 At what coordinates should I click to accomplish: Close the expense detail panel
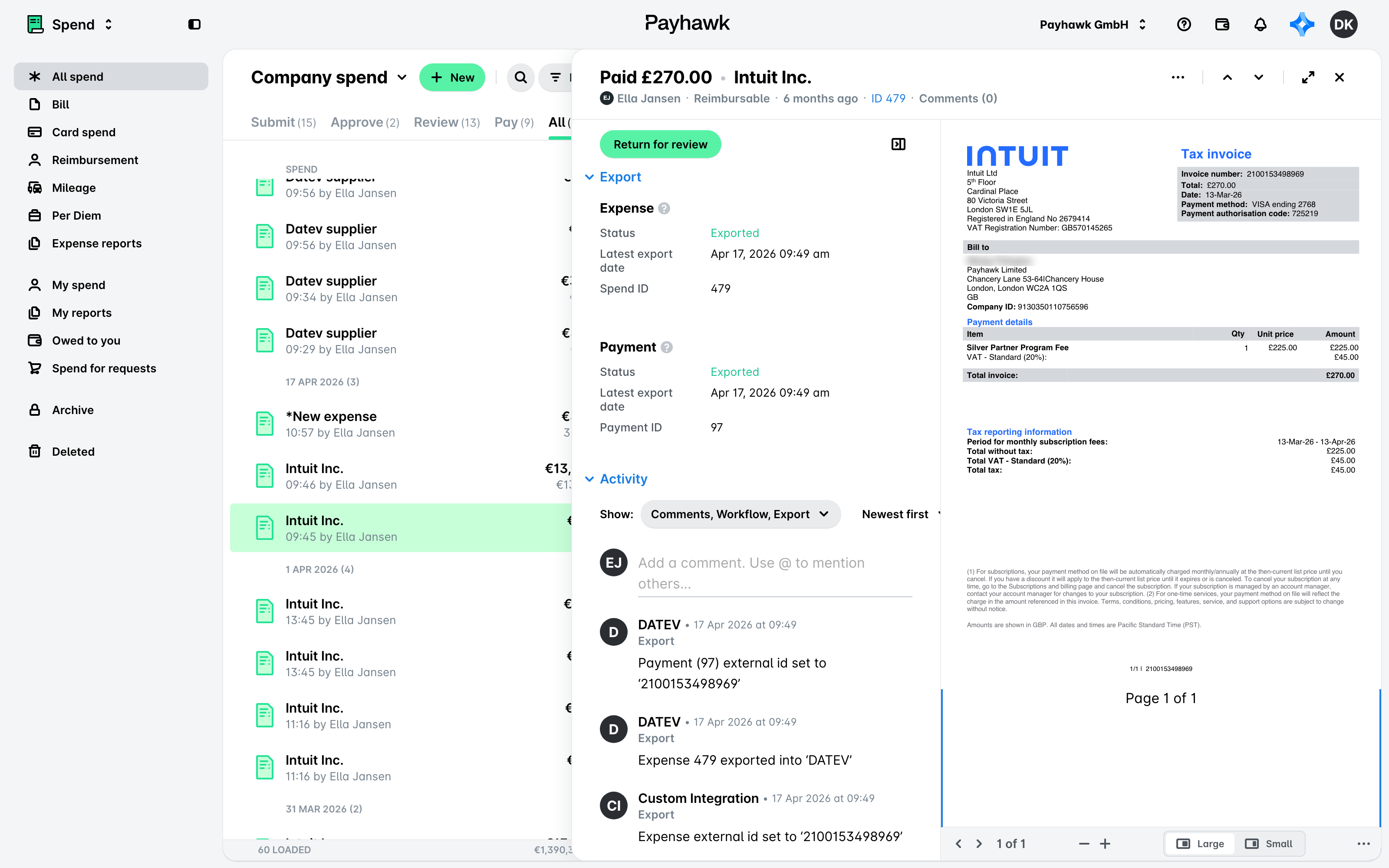coord(1340,77)
